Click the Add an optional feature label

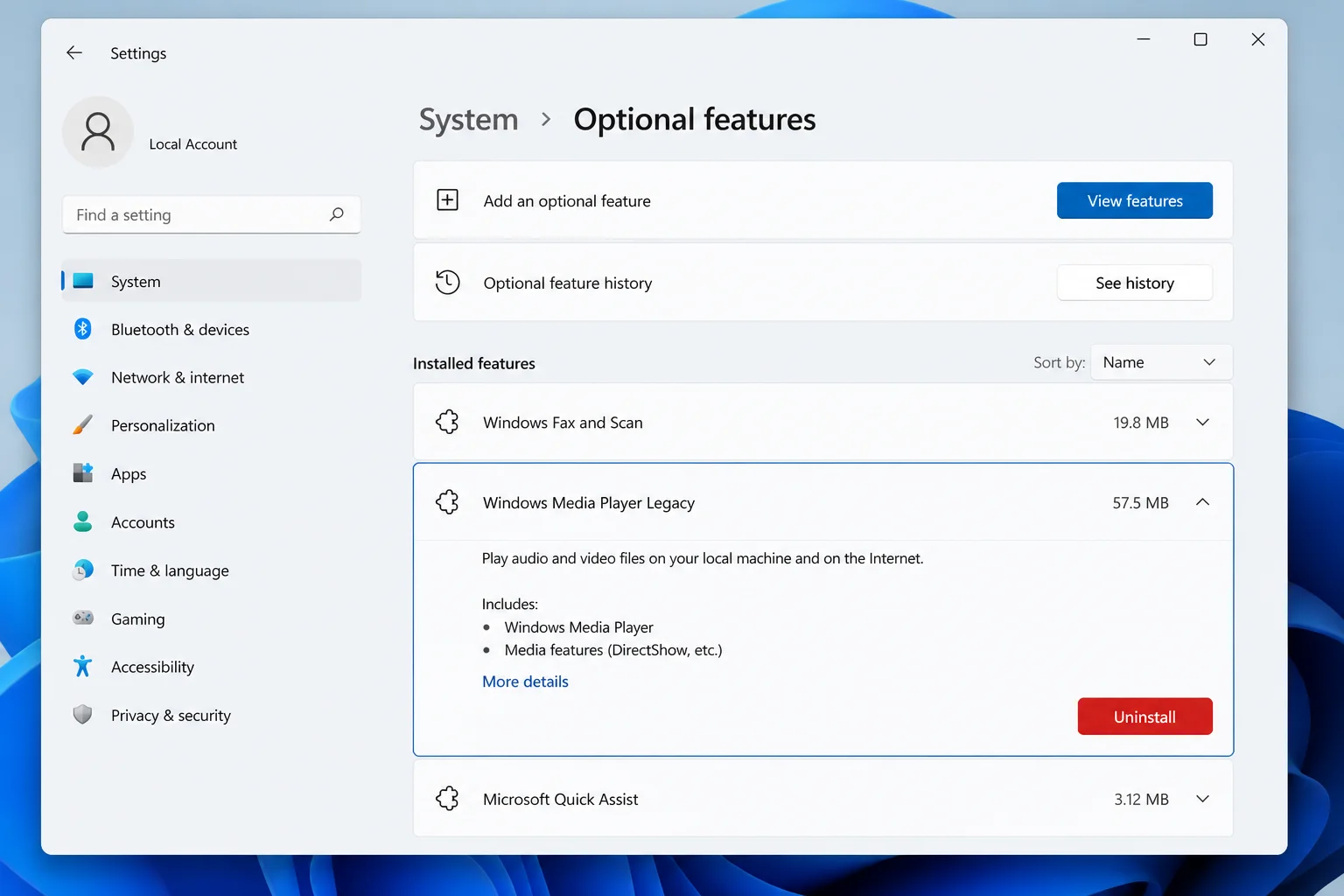click(x=567, y=201)
